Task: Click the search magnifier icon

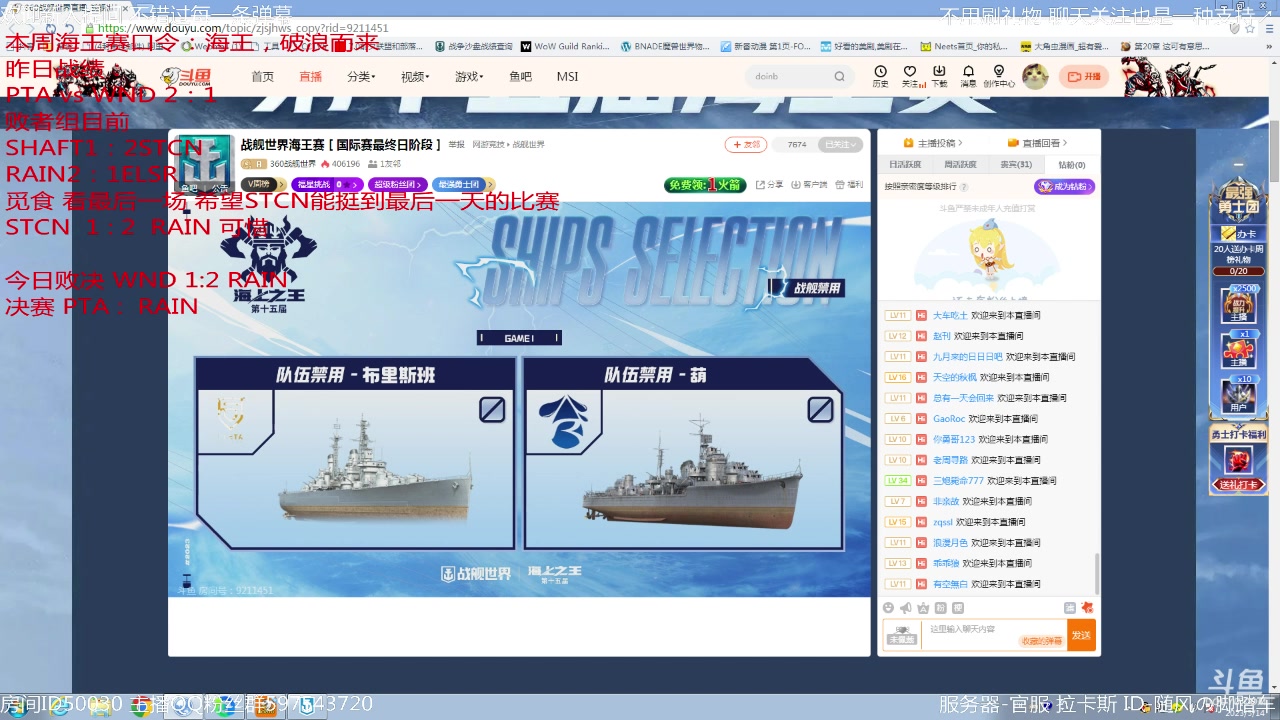Action: (x=840, y=76)
